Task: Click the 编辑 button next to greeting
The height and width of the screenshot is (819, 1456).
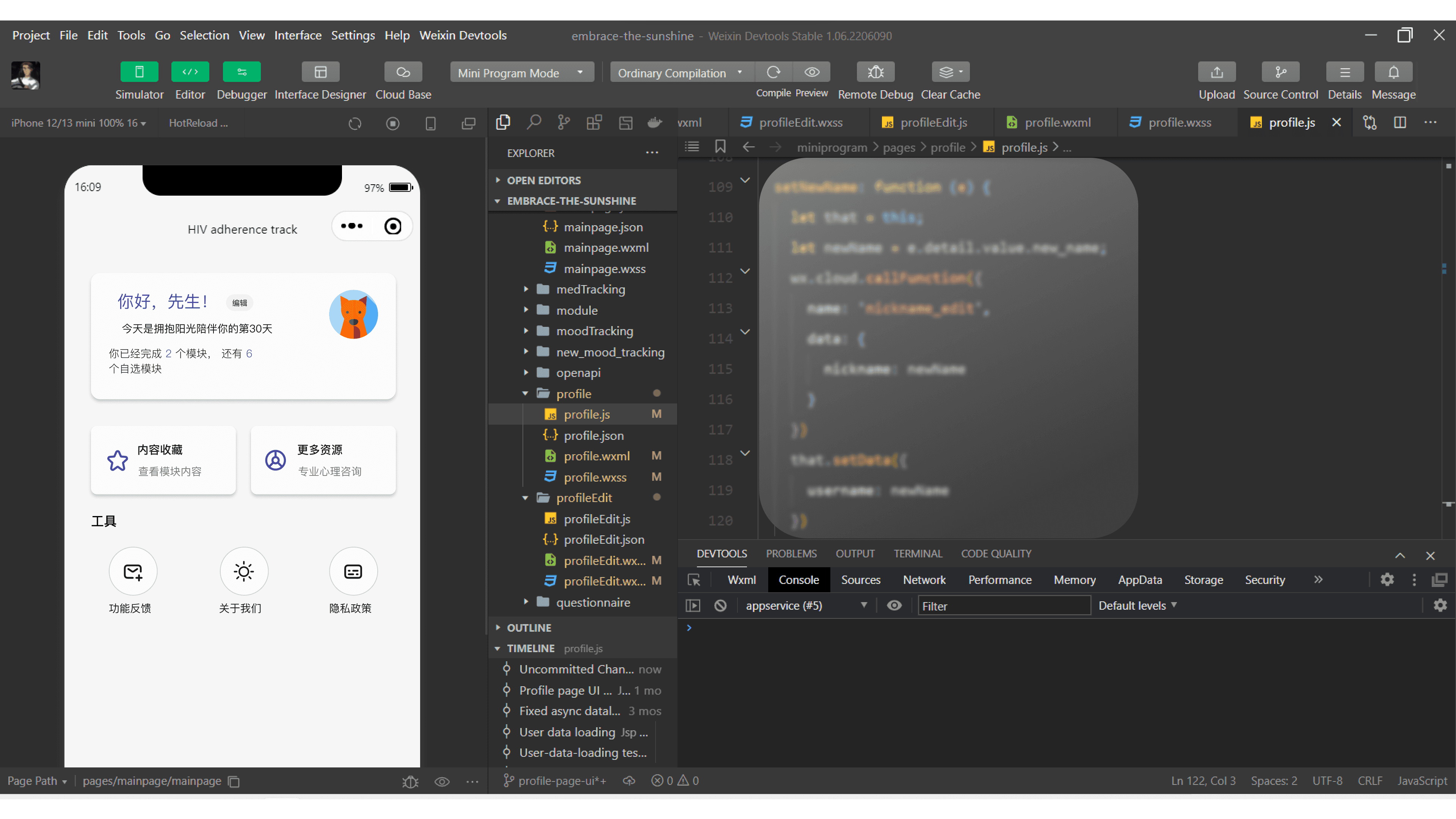Action: click(x=239, y=303)
